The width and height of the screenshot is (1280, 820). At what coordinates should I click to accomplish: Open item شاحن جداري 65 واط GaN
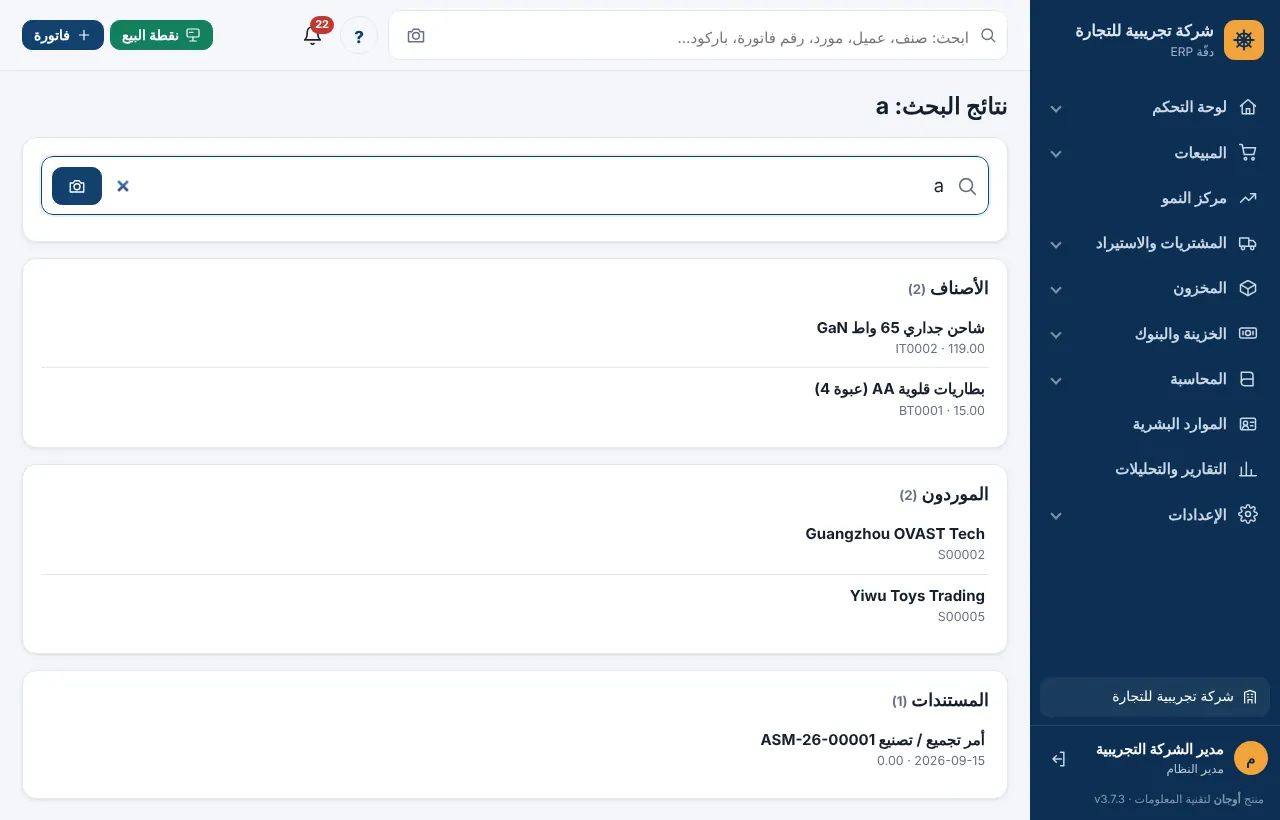(x=515, y=337)
